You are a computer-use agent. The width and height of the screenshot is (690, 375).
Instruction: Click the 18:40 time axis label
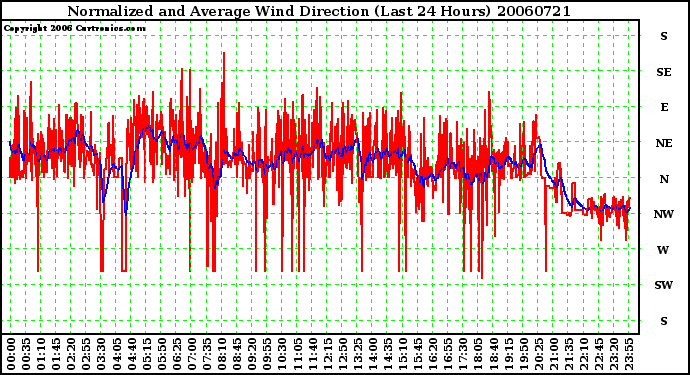(x=493, y=354)
